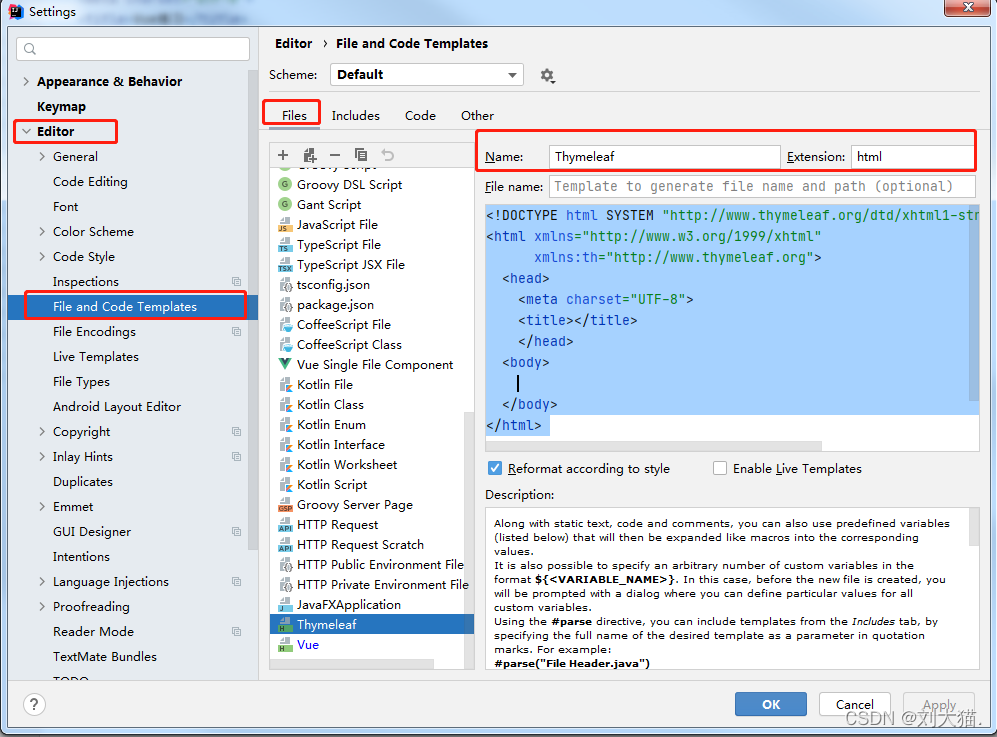The height and width of the screenshot is (737, 997).
Task: Open the Scheme Default dropdown
Action: (x=427, y=75)
